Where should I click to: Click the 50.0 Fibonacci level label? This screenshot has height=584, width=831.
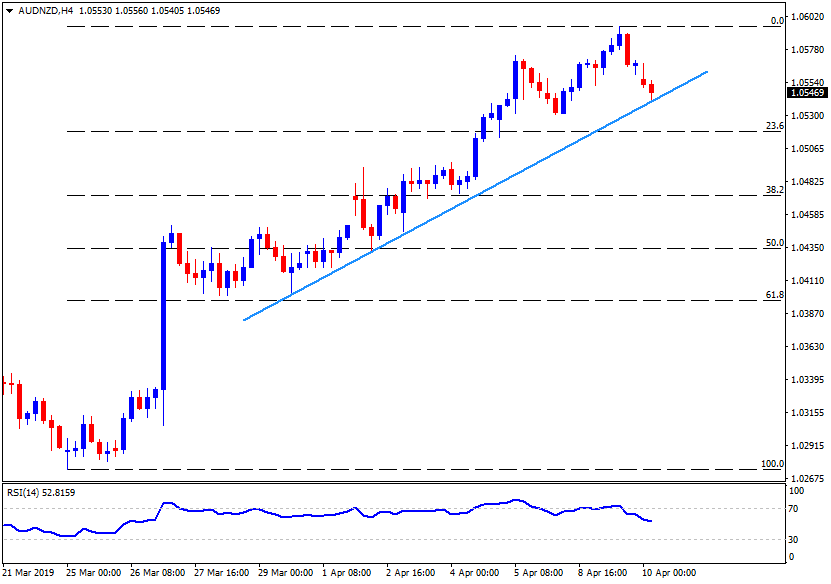click(x=773, y=243)
